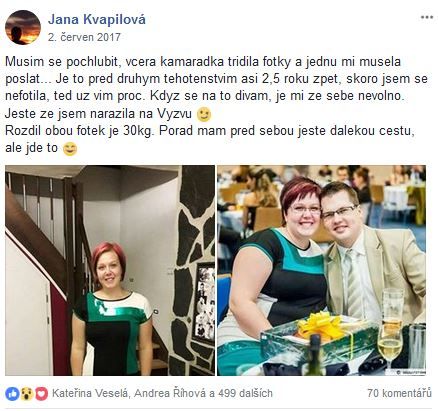Click the post text starting with 'Musim se pochlubit'
The image size is (438, 411).
click(216, 105)
